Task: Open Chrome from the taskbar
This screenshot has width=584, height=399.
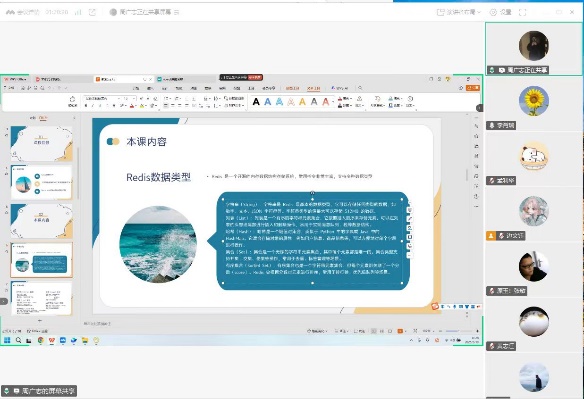Action: pyautogui.click(x=40, y=340)
